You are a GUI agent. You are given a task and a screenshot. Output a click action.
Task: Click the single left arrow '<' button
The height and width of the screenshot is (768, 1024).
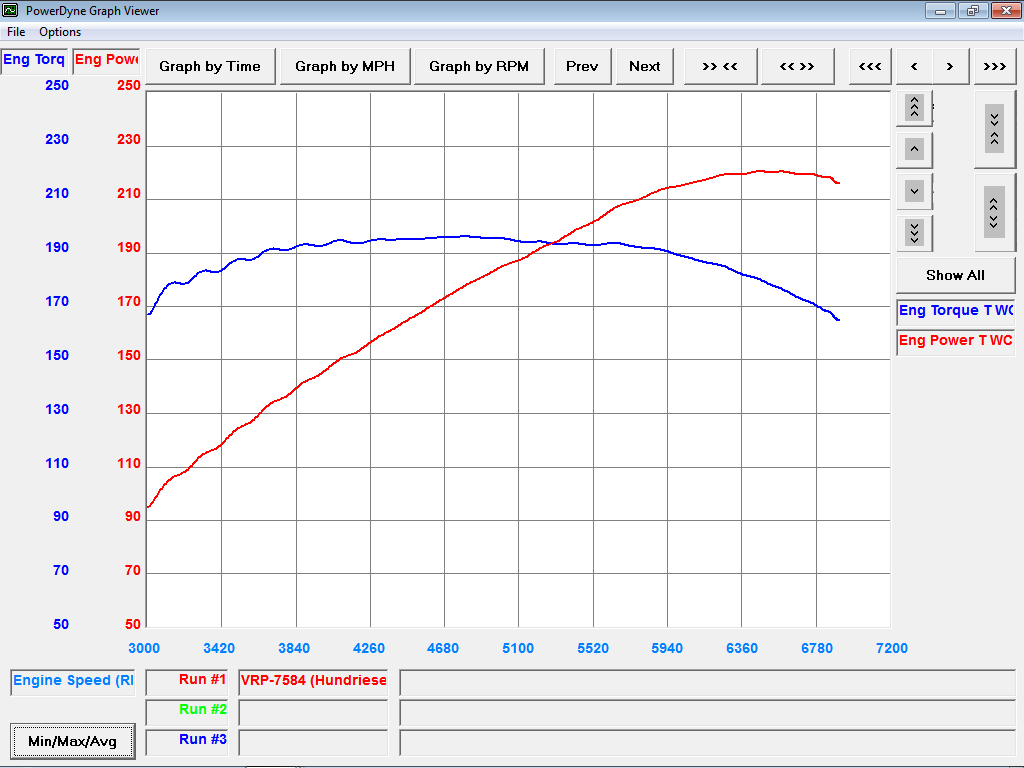914,67
